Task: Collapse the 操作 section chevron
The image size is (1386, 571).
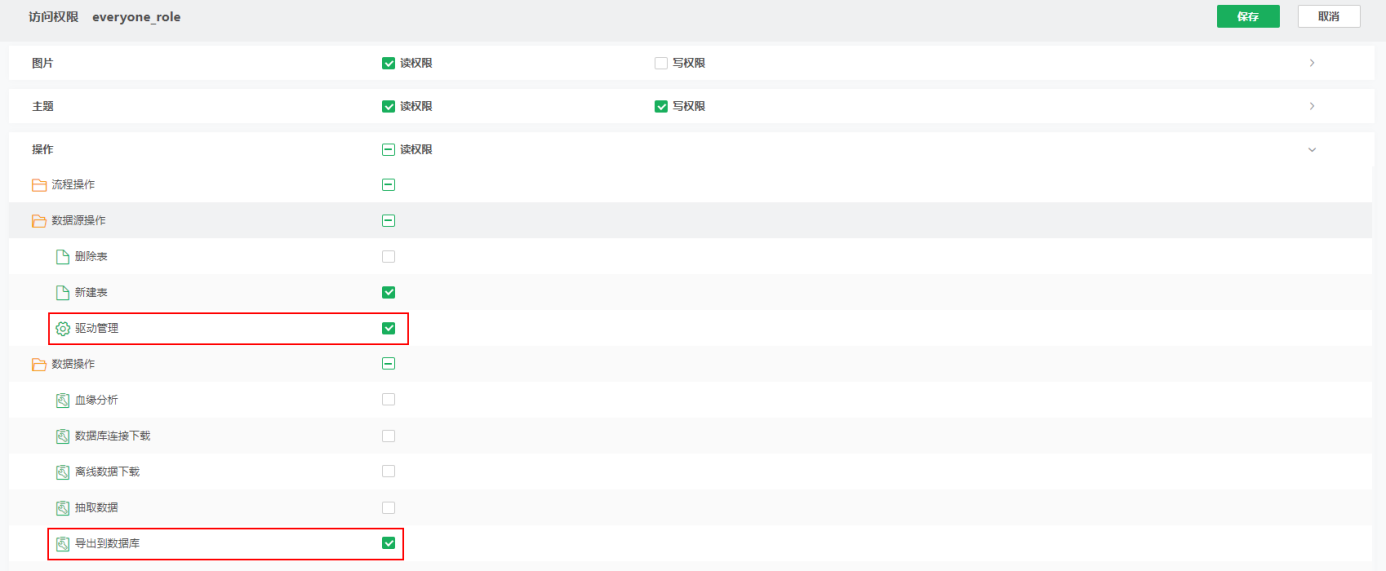Action: (x=1312, y=150)
